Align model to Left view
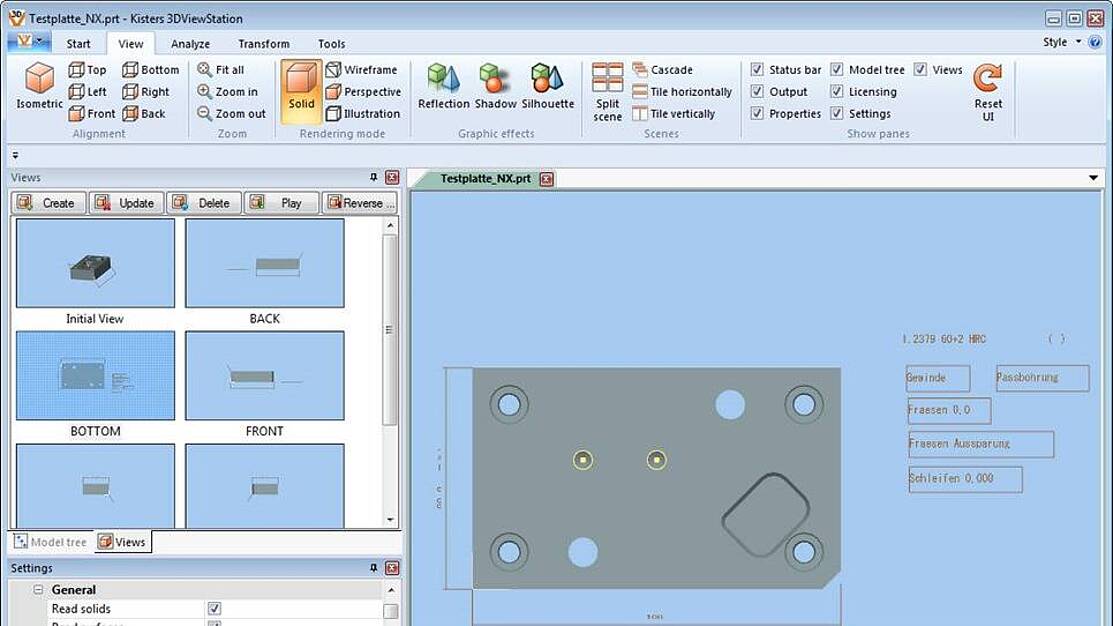Screen dimensions: 1113x626 pyautogui.click(x=87, y=92)
